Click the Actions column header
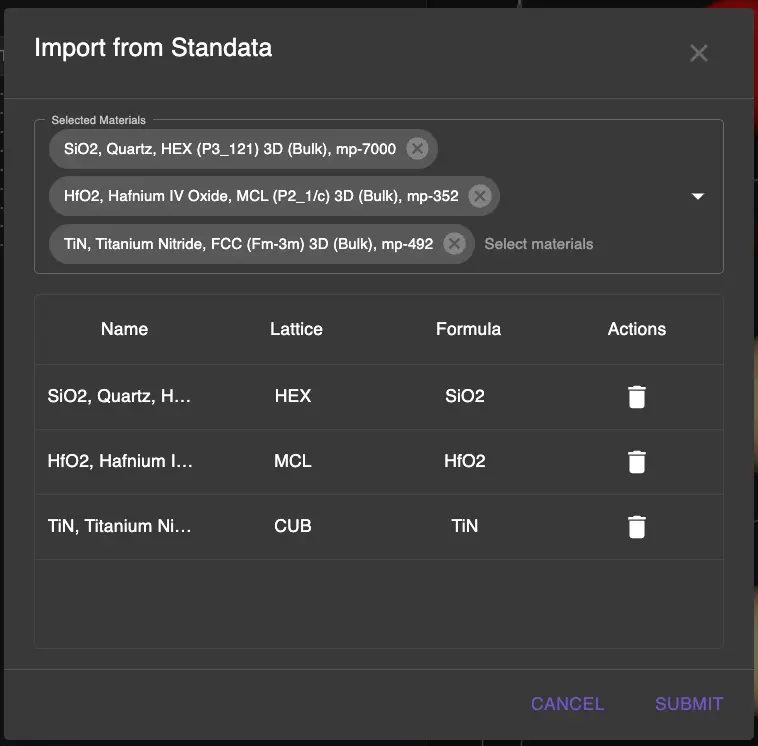This screenshot has height=746, width=758. [x=636, y=329]
